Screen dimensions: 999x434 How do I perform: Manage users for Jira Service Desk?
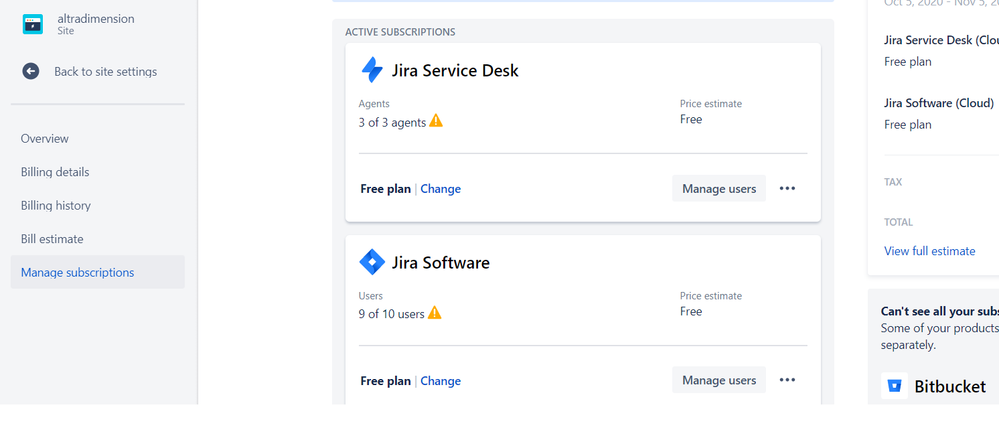pos(719,189)
